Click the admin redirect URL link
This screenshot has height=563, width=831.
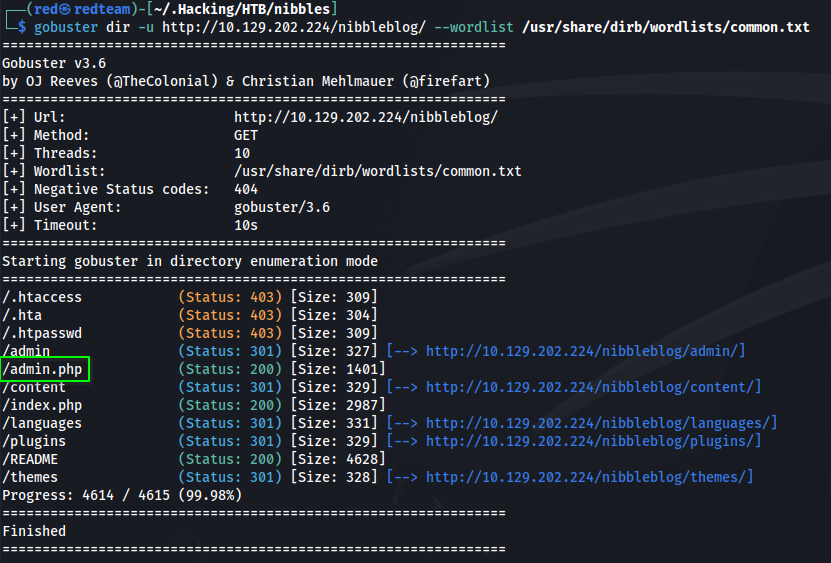pos(582,351)
